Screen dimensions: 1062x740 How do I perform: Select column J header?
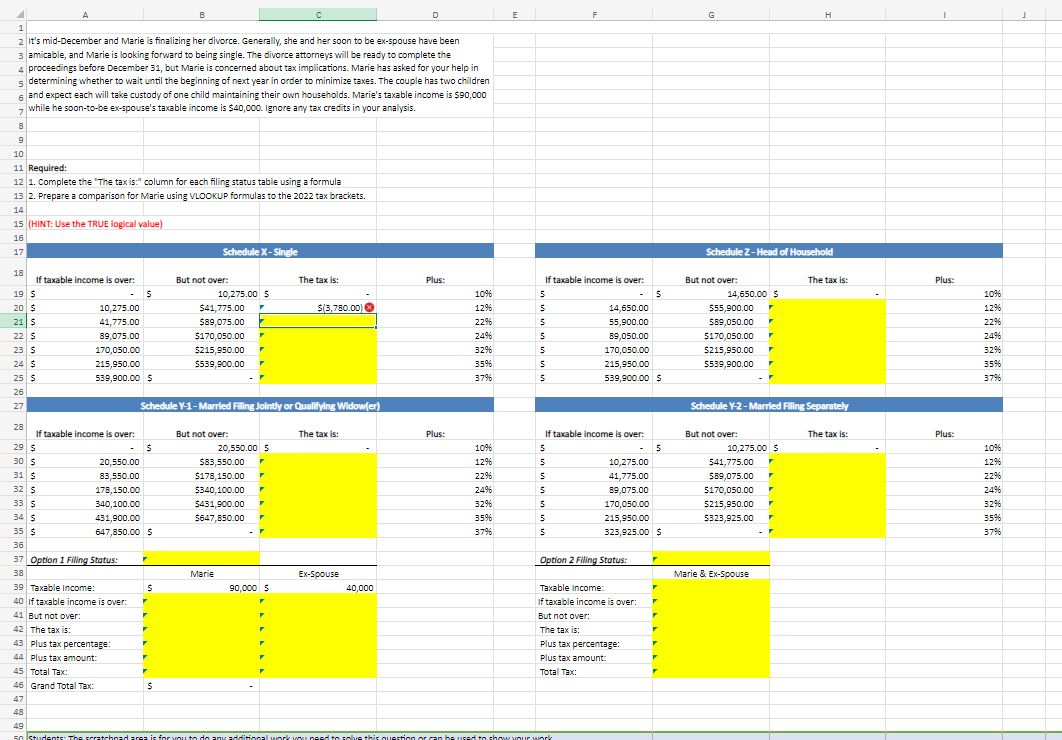click(x=1024, y=14)
